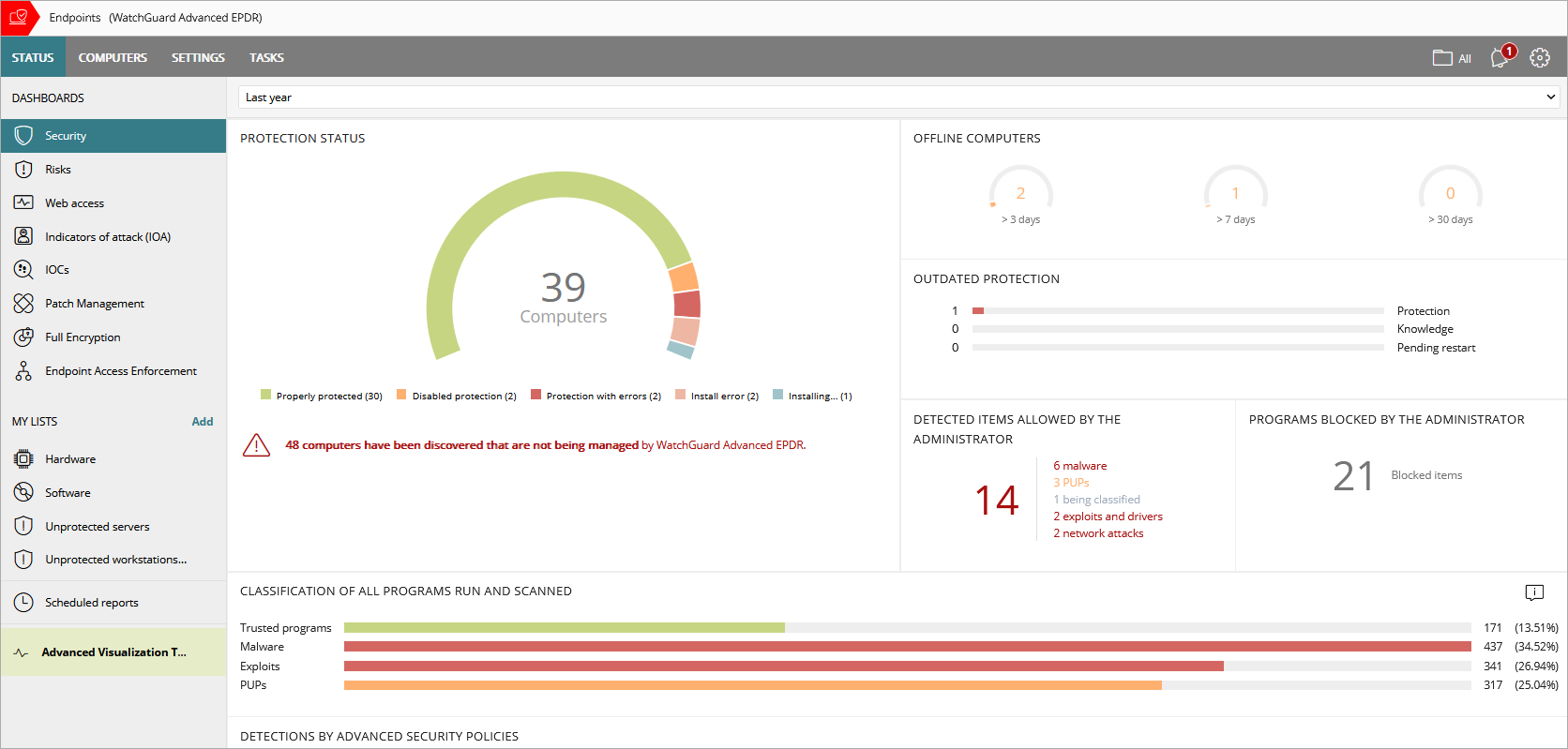The height and width of the screenshot is (749, 1568).
Task: Click the classification panel comment icon
Action: [x=1534, y=592]
